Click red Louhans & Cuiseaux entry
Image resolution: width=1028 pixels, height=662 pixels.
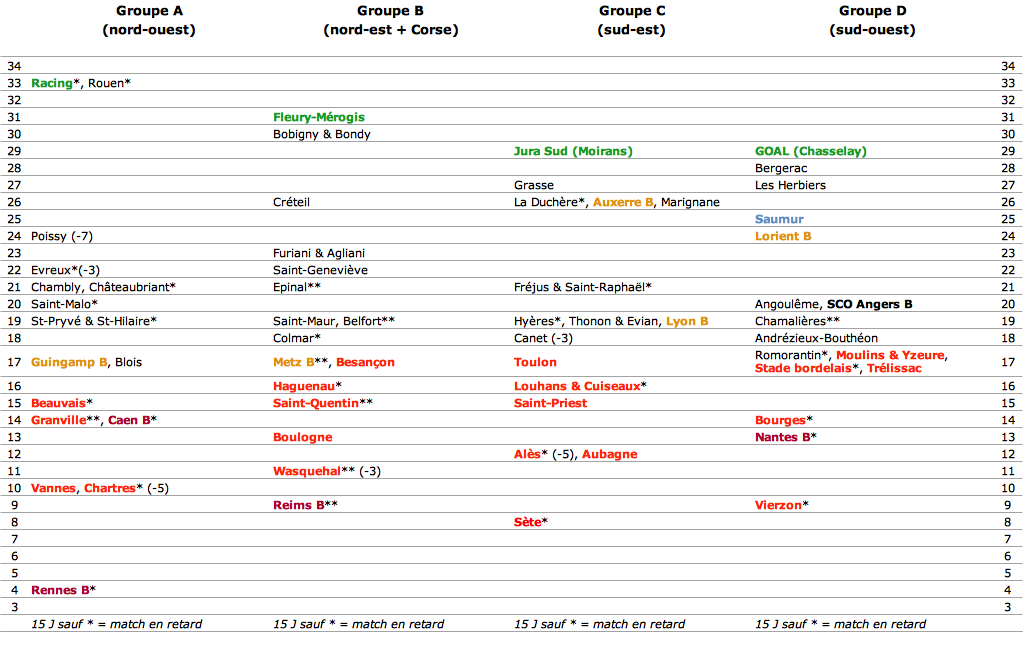pyautogui.click(x=577, y=386)
